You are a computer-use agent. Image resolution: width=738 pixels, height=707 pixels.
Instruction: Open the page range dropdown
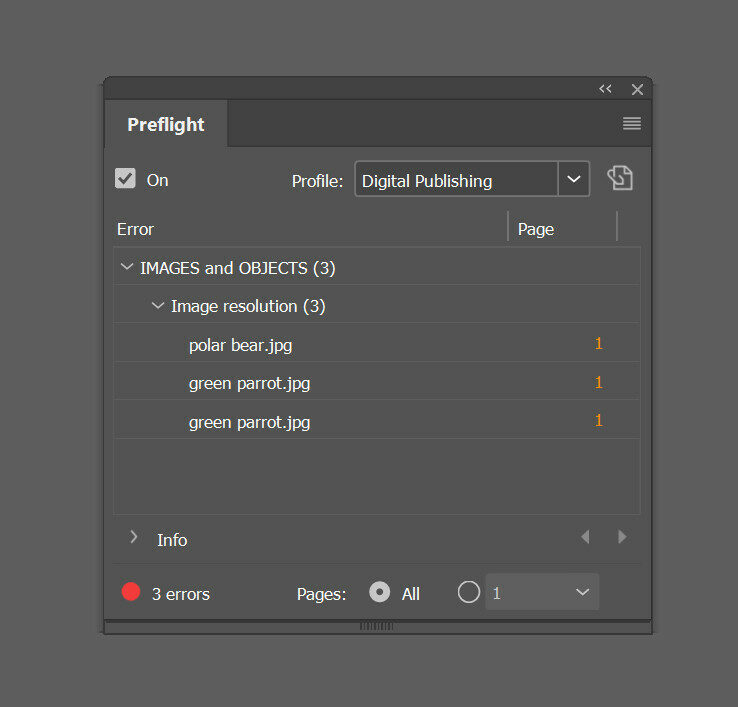(x=582, y=592)
